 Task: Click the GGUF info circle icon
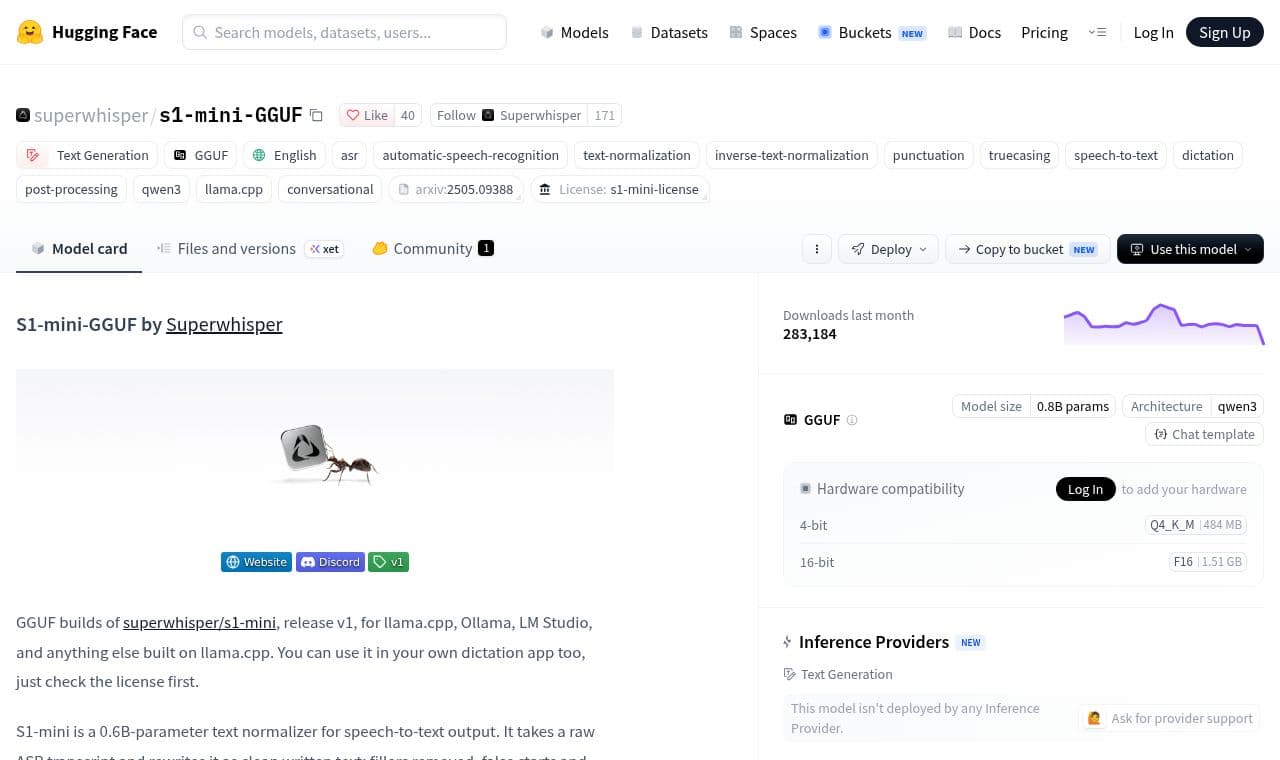tap(852, 420)
